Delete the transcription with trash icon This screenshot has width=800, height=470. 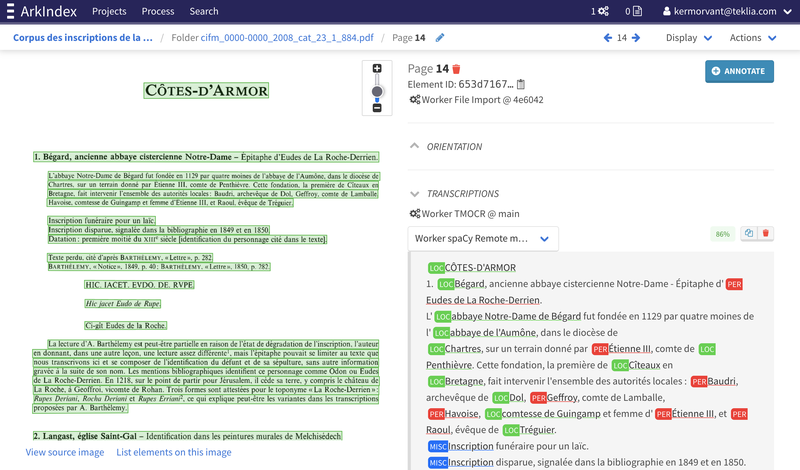pyautogui.click(x=765, y=233)
